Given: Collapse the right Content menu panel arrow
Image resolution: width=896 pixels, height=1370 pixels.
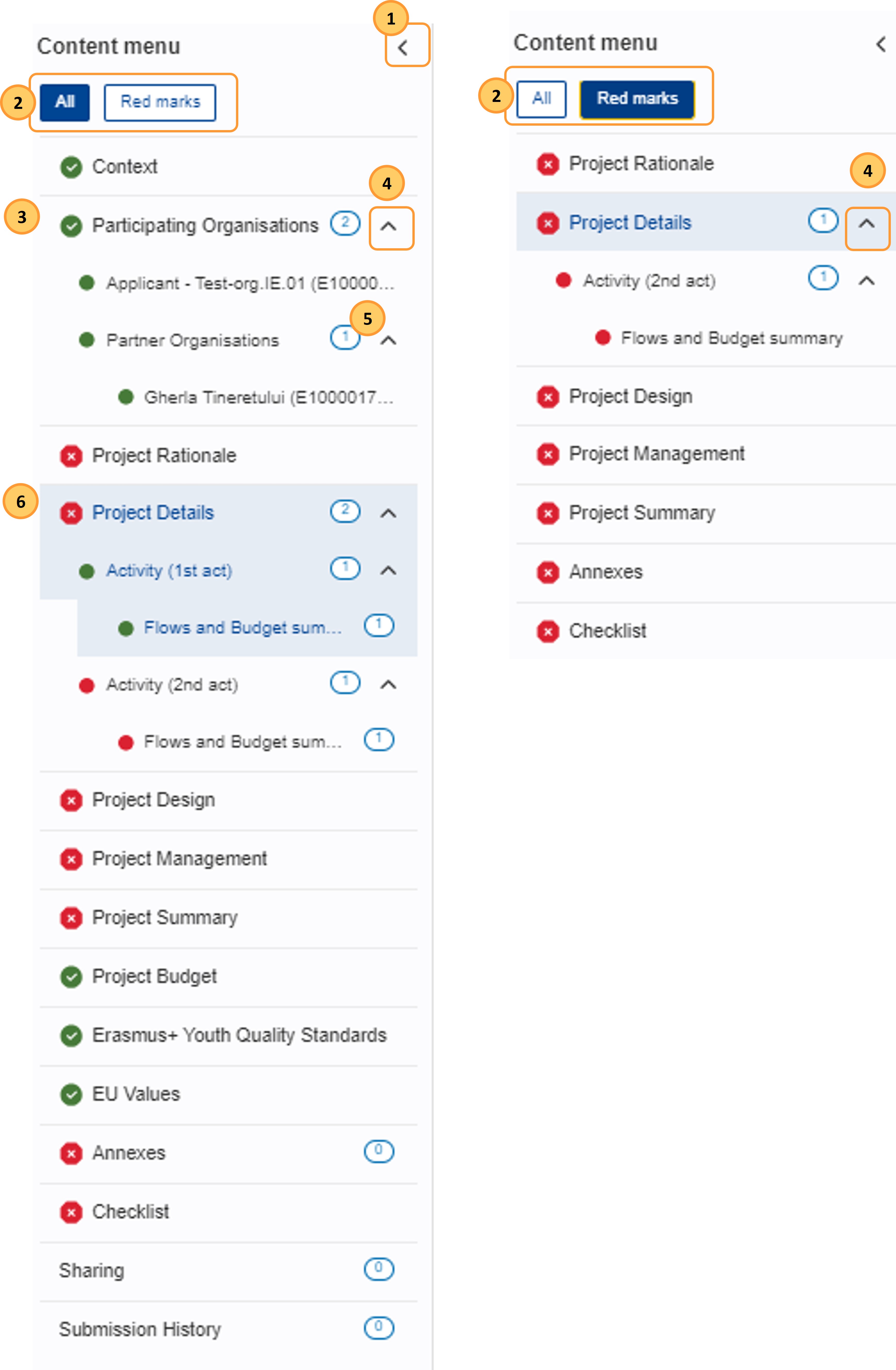Looking at the screenshot, I should (881, 44).
